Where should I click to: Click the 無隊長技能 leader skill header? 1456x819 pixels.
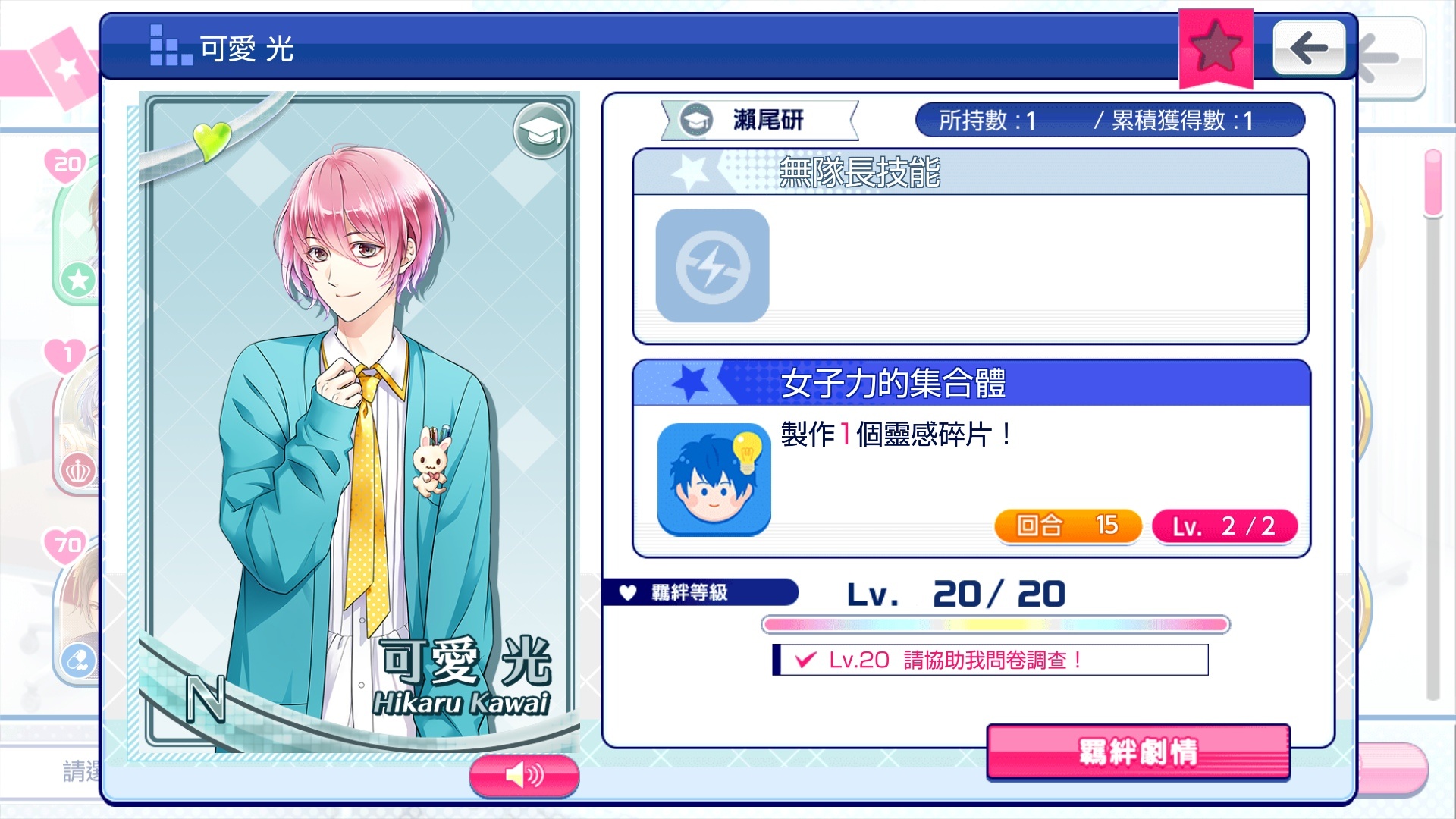pos(971,172)
